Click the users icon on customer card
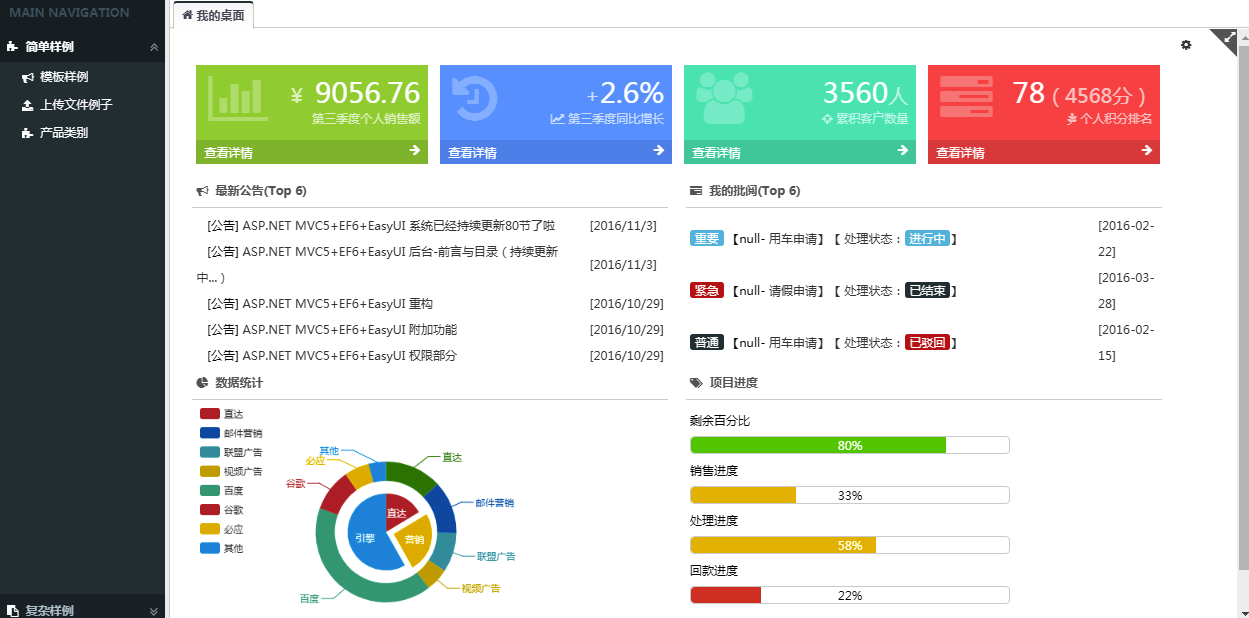Screen dimensions: 1249x618 click(723, 97)
